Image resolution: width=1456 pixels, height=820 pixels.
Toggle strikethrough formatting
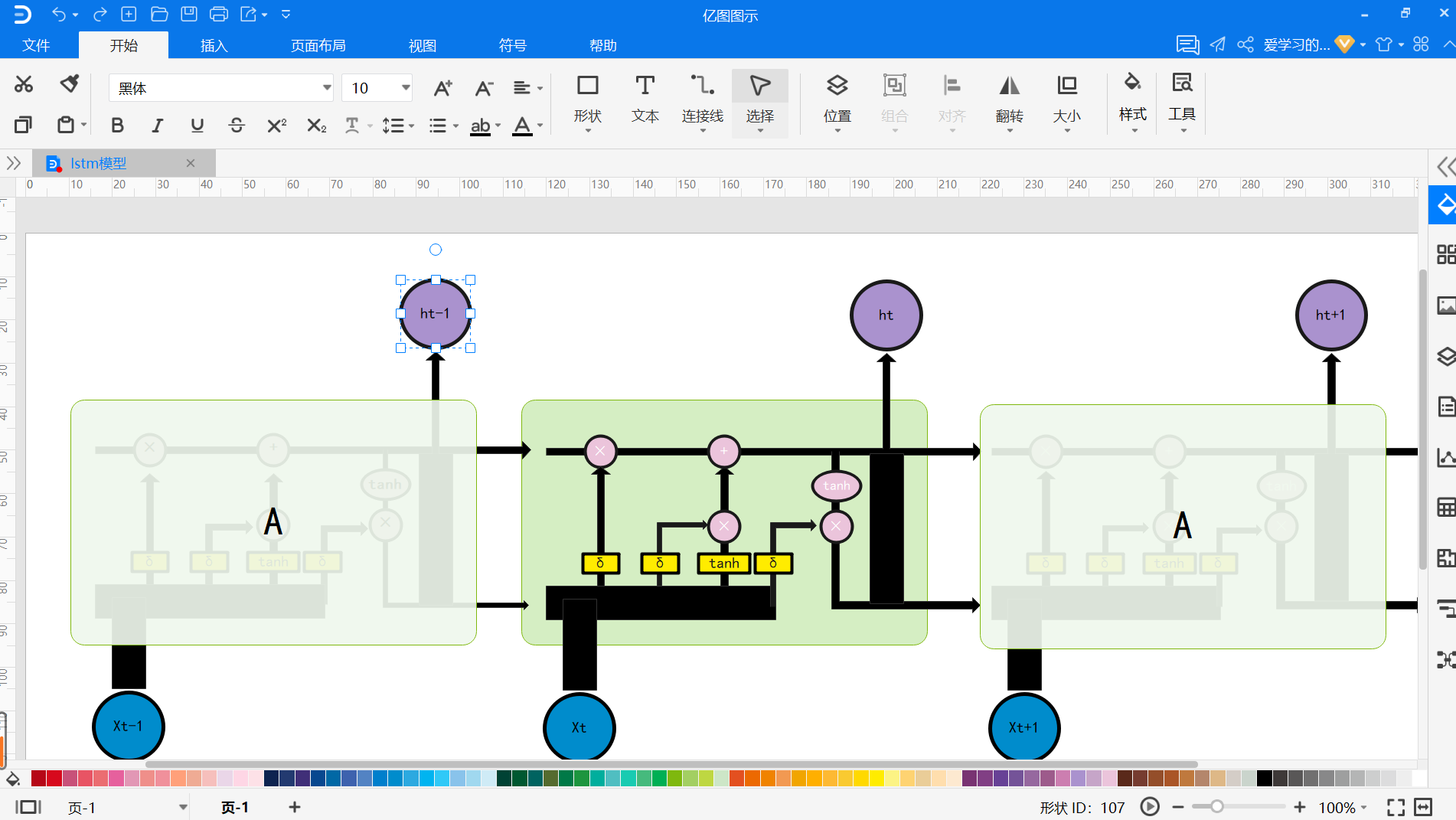pos(237,125)
